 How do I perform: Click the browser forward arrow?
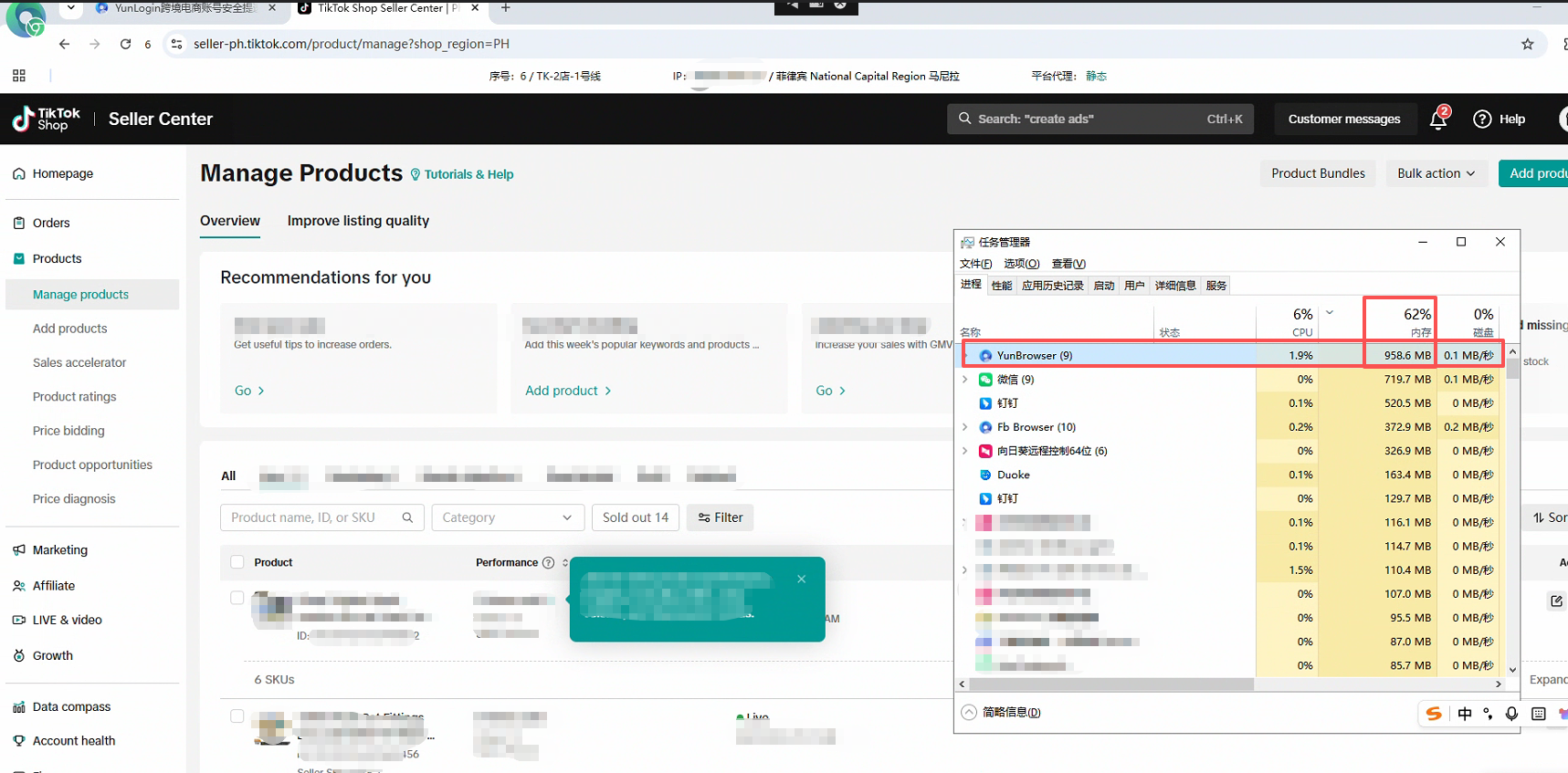(95, 44)
